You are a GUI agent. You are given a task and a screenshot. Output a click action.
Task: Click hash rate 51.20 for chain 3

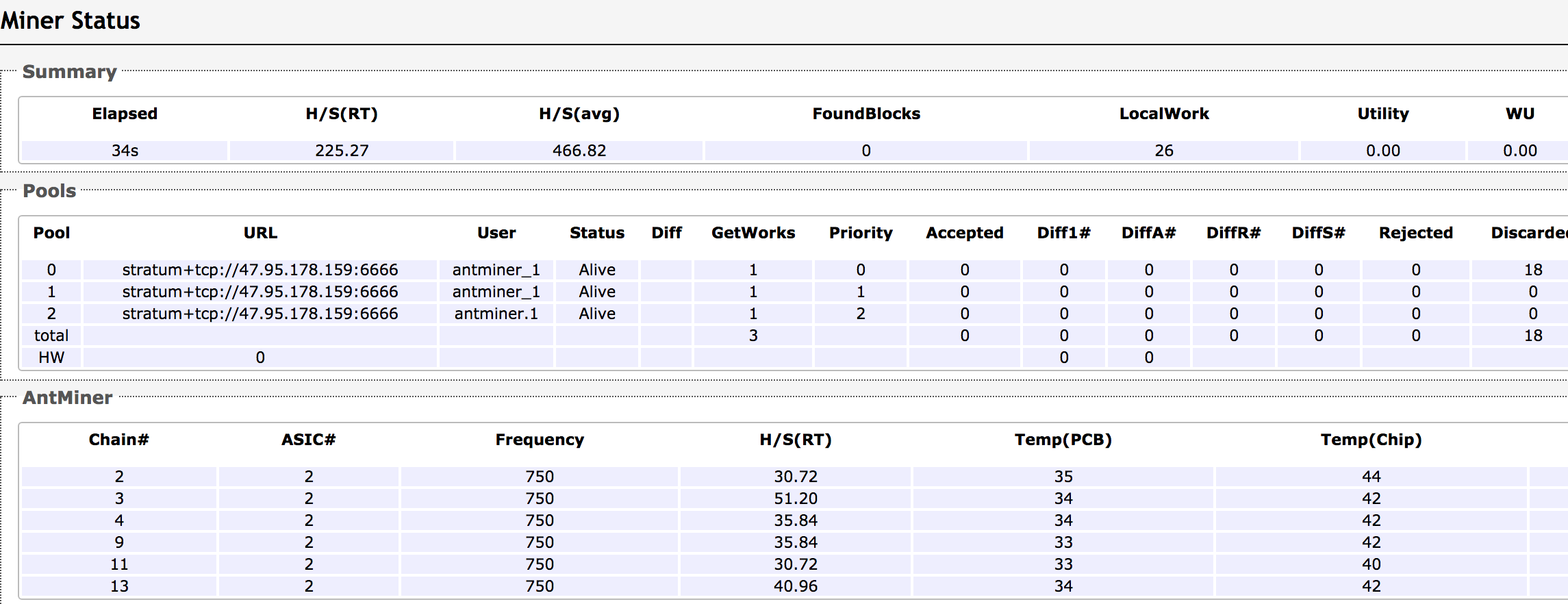coord(796,499)
